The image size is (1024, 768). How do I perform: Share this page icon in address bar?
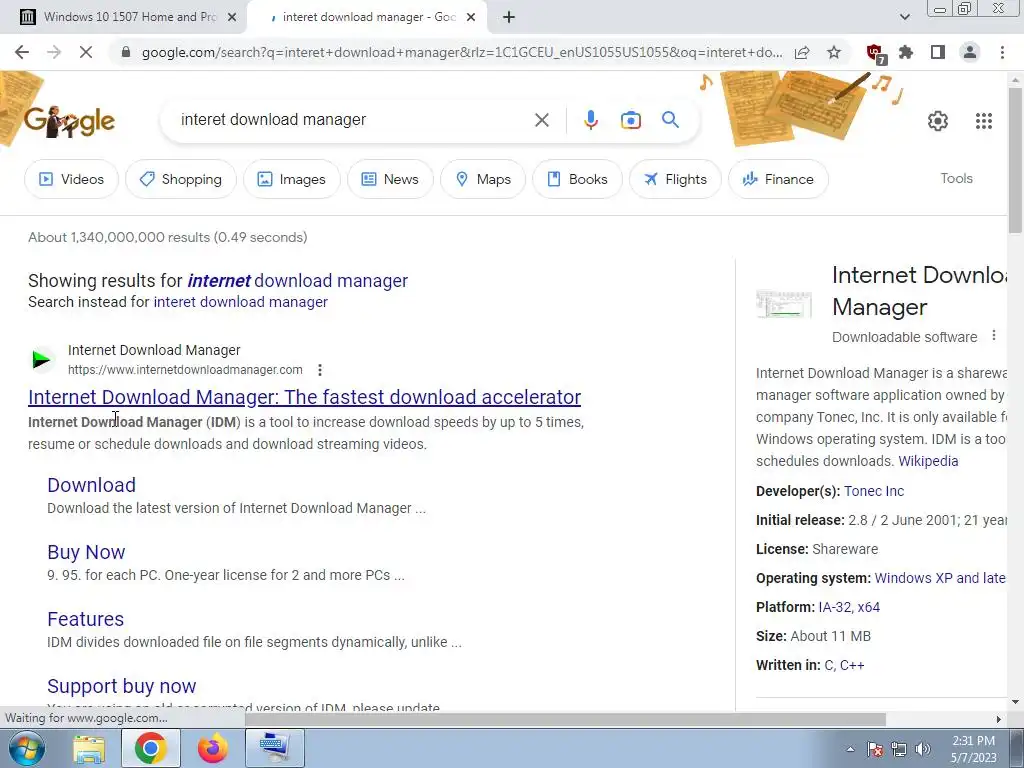point(802,52)
